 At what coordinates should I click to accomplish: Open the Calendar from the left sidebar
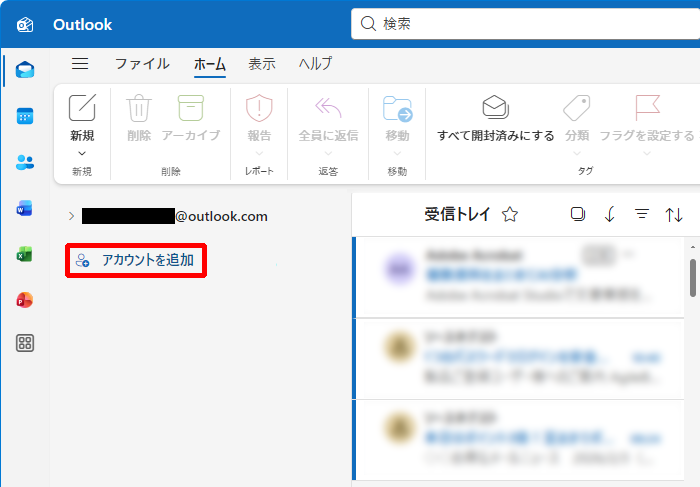(25, 116)
